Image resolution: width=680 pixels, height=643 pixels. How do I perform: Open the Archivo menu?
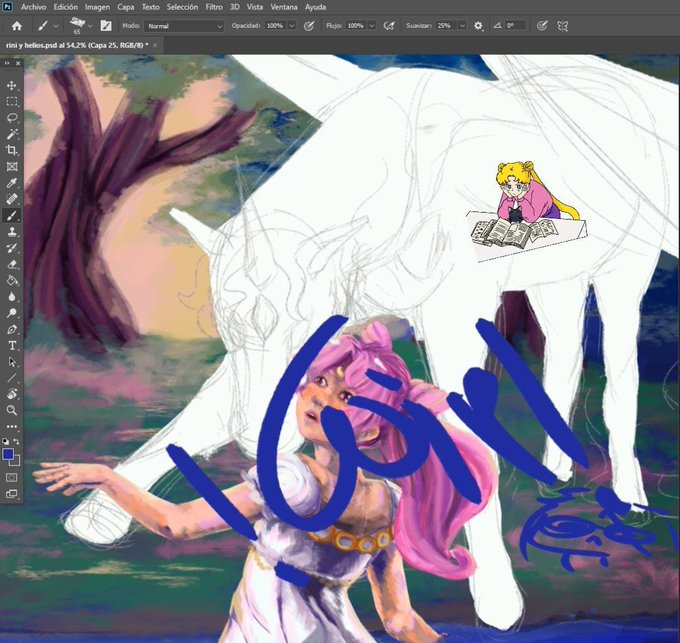click(33, 7)
